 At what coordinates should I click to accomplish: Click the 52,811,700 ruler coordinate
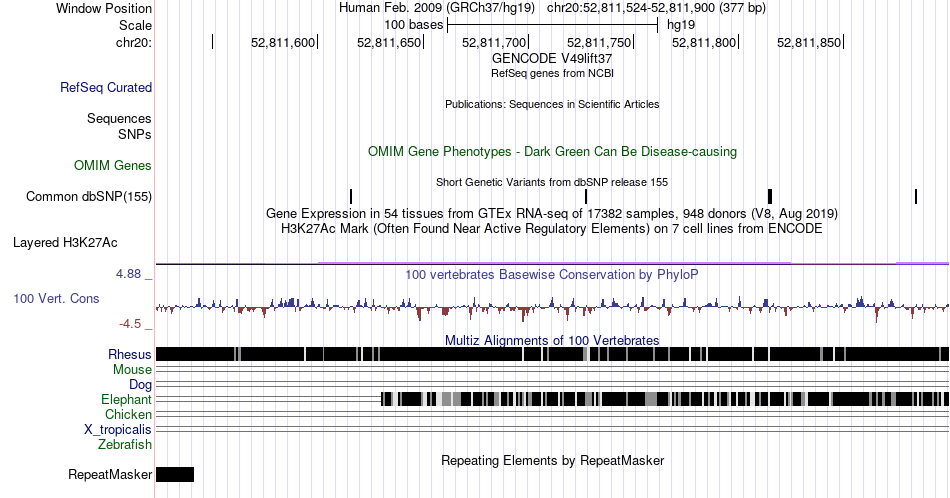494,42
